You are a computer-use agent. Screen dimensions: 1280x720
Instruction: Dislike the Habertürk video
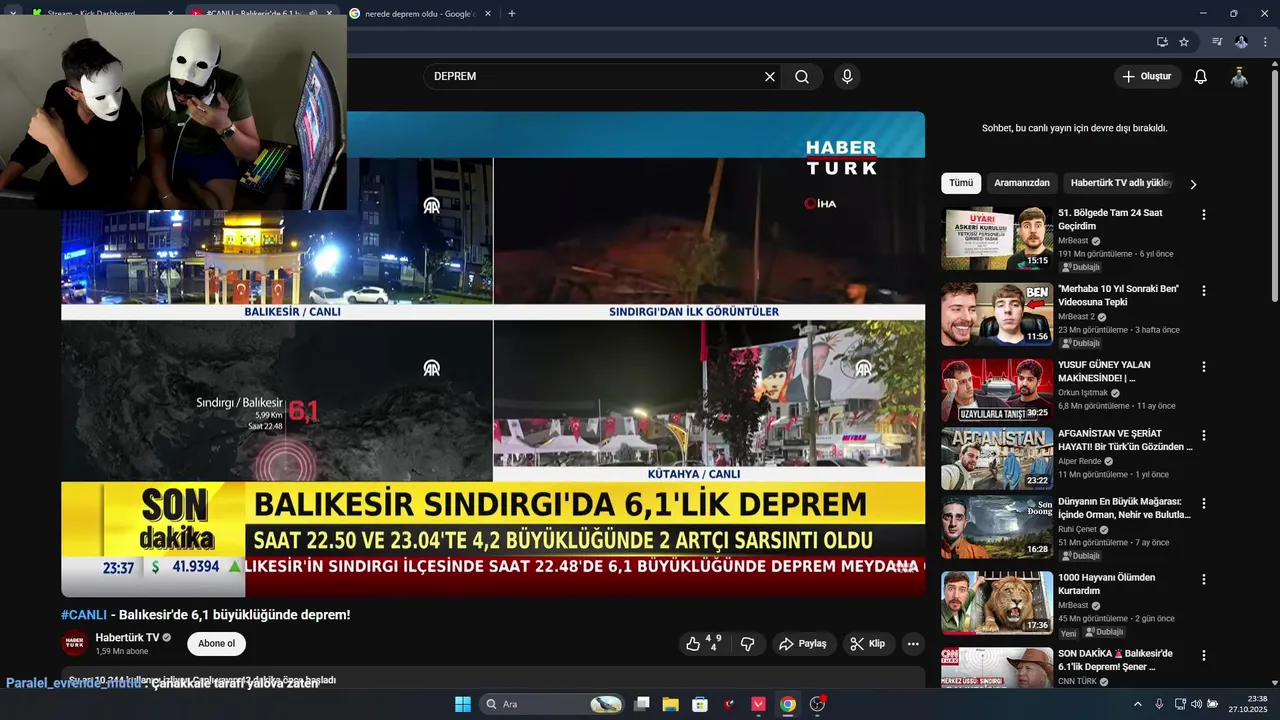(747, 644)
